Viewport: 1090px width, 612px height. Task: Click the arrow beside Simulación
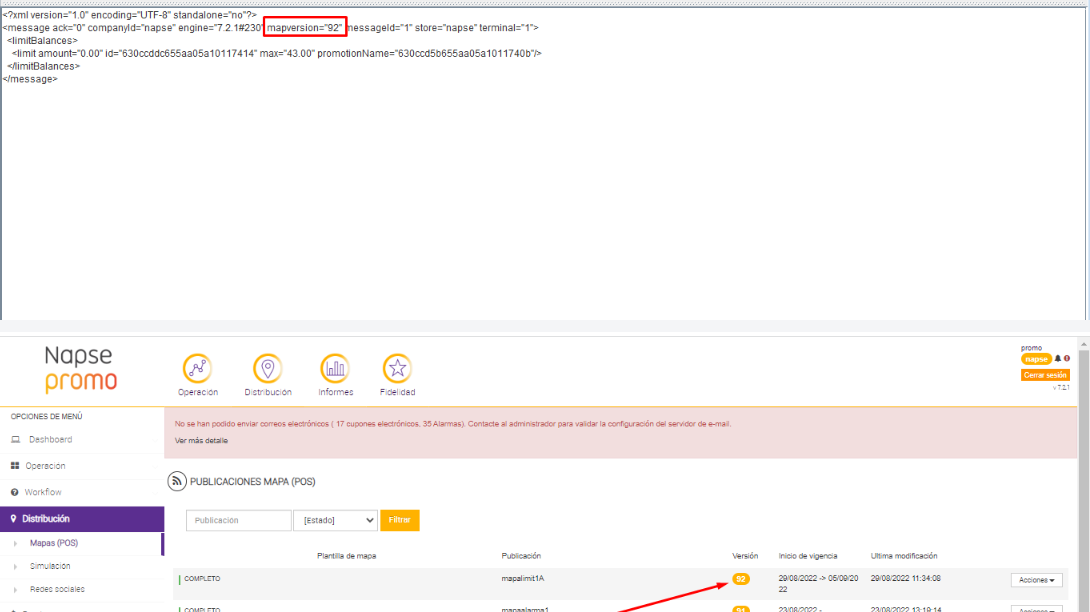pos(15,566)
